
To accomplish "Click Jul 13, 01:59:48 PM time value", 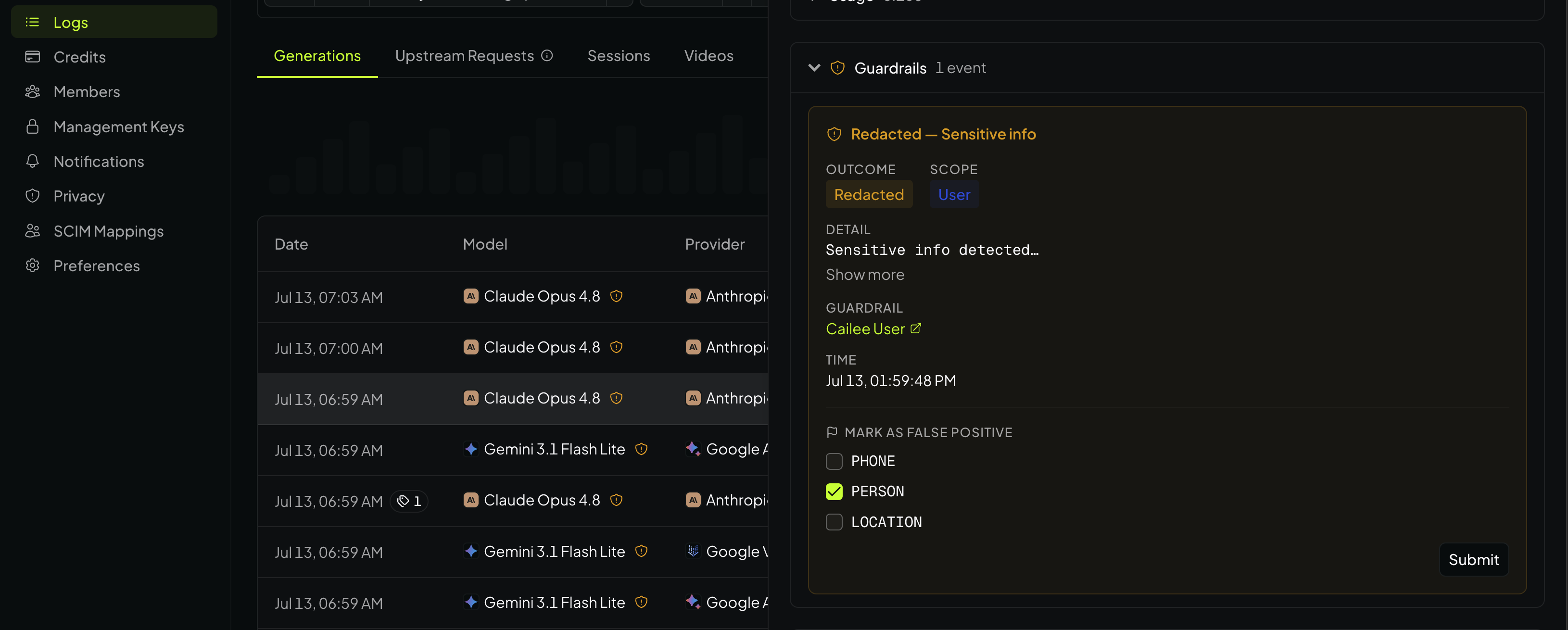I will [890, 382].
